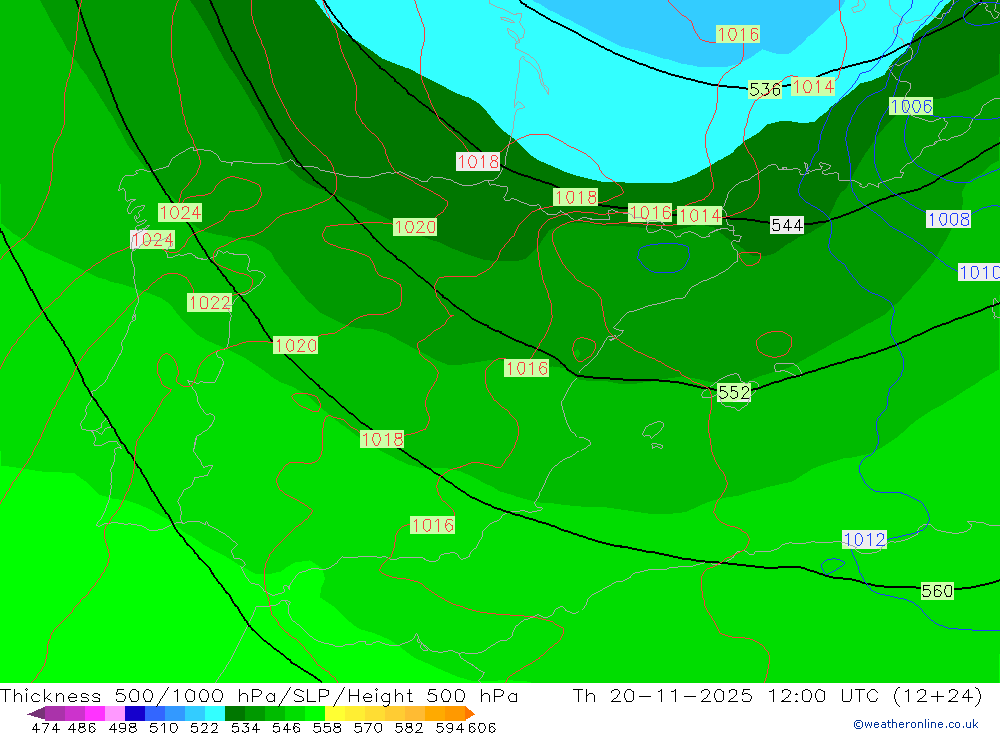Click the 560 height contour label
This screenshot has width=1000, height=733.
(x=937, y=591)
